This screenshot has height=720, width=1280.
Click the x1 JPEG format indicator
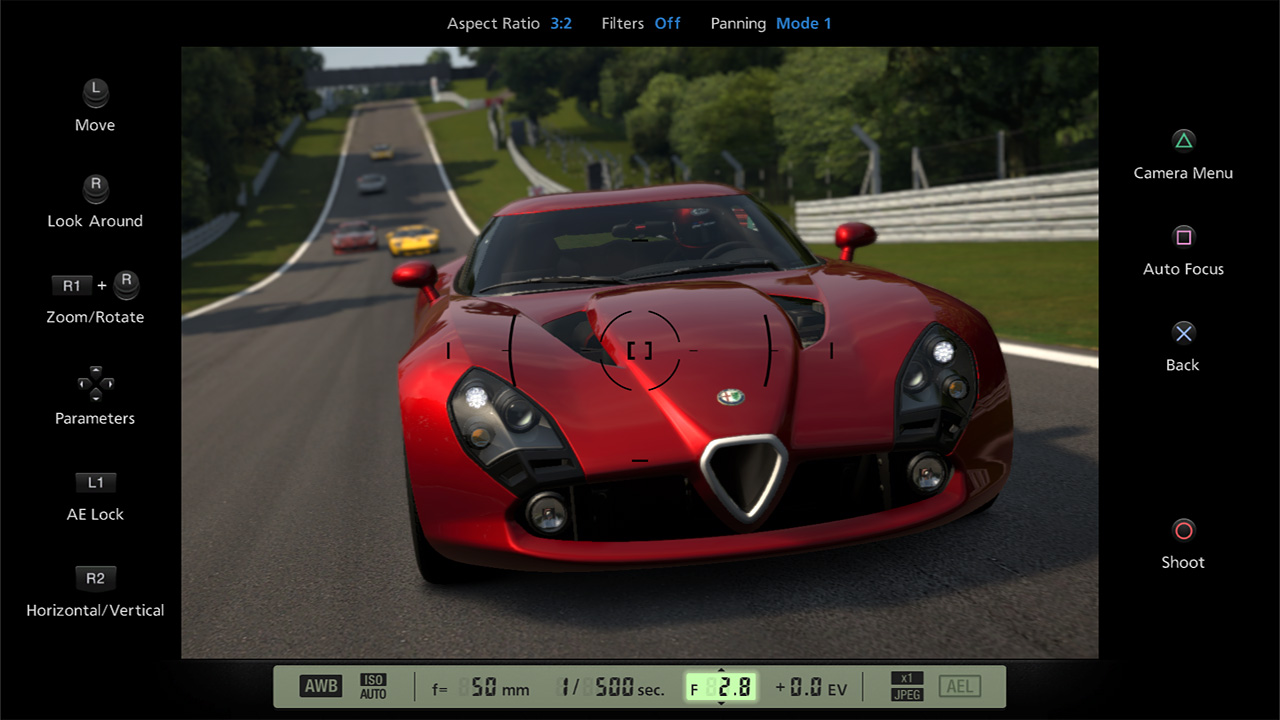906,687
